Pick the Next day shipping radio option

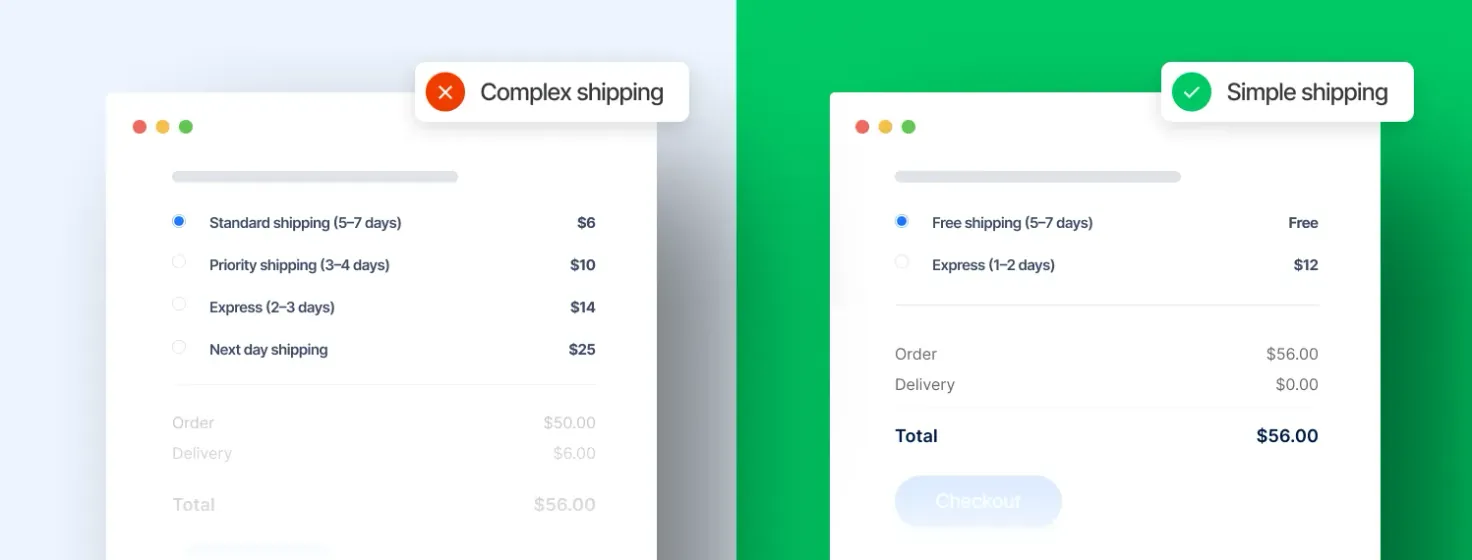click(x=179, y=347)
